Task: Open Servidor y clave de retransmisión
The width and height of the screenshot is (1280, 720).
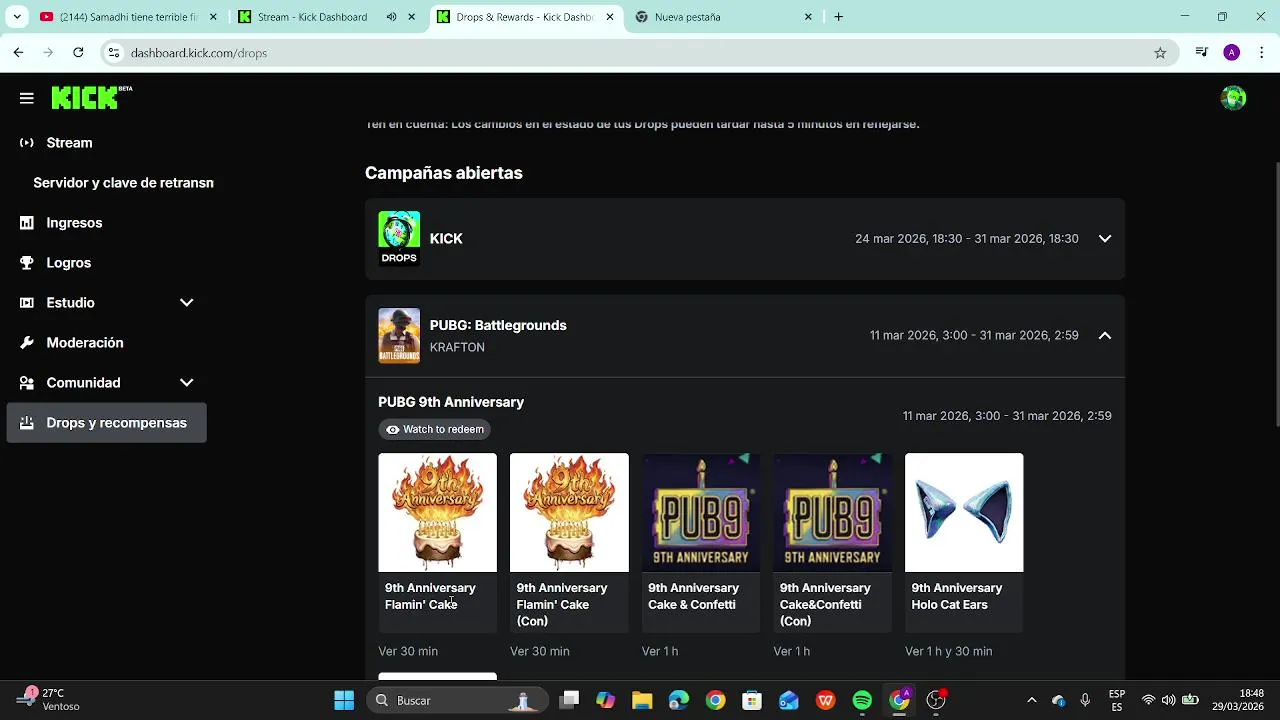Action: [x=123, y=183]
